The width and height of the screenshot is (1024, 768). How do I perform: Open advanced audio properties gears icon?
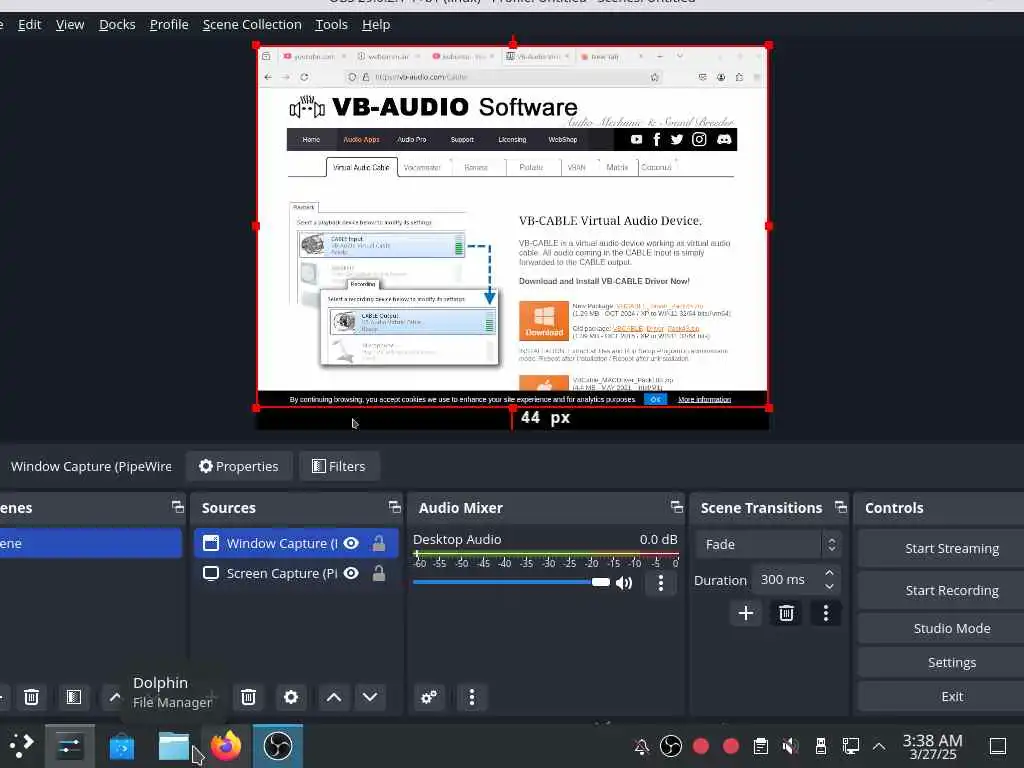[429, 697]
